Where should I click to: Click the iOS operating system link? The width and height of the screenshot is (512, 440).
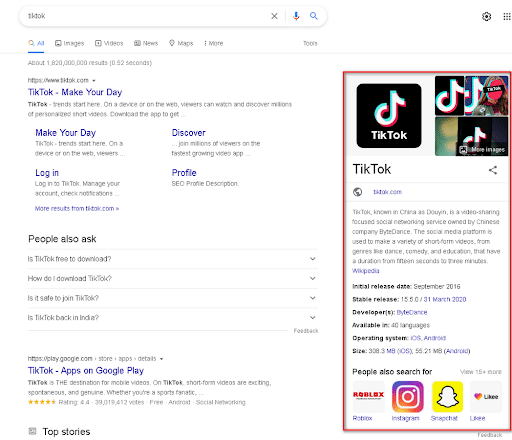[x=416, y=338]
